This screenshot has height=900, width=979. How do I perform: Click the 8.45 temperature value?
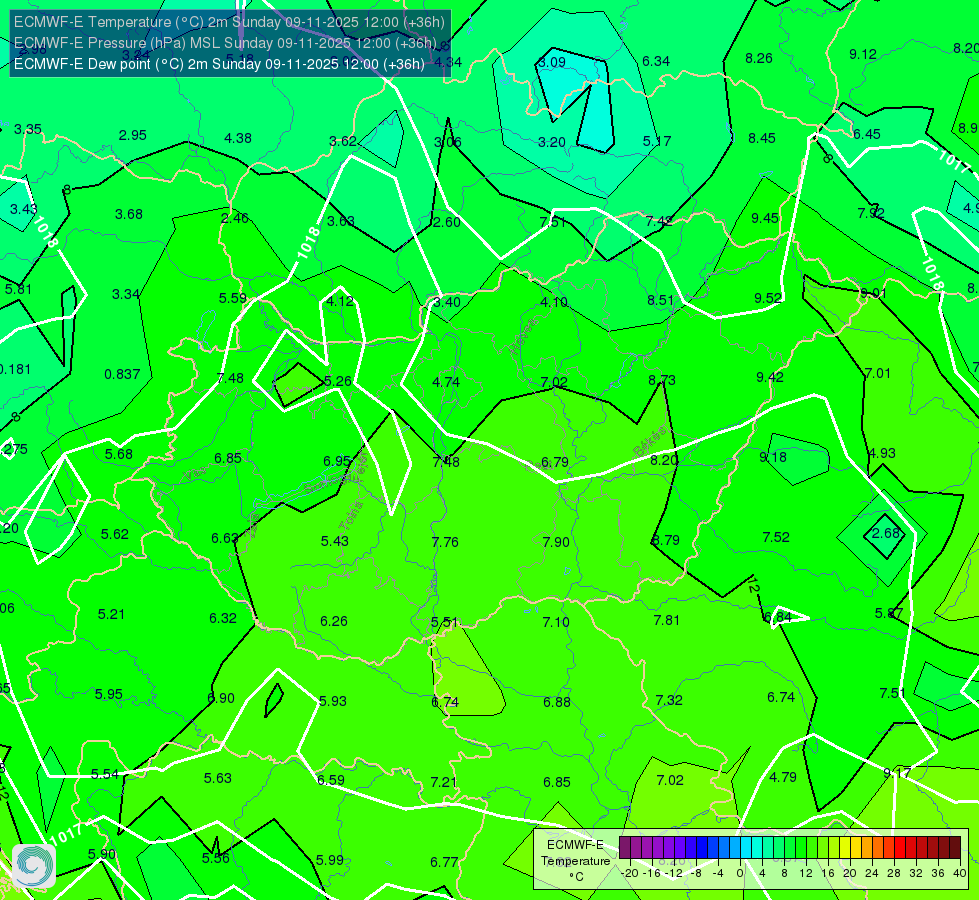pos(762,138)
